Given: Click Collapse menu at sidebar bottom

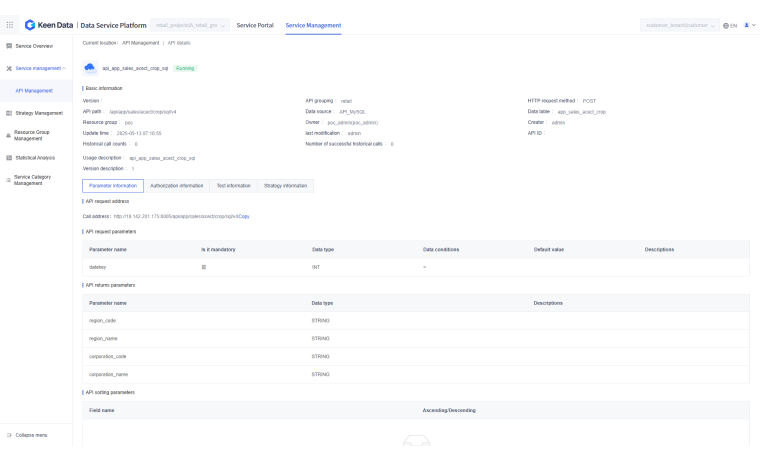Looking at the screenshot, I should [30, 435].
